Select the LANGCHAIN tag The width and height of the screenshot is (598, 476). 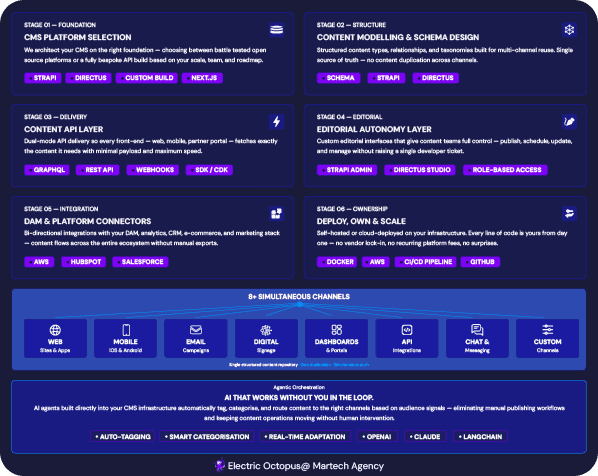pyautogui.click(x=481, y=436)
